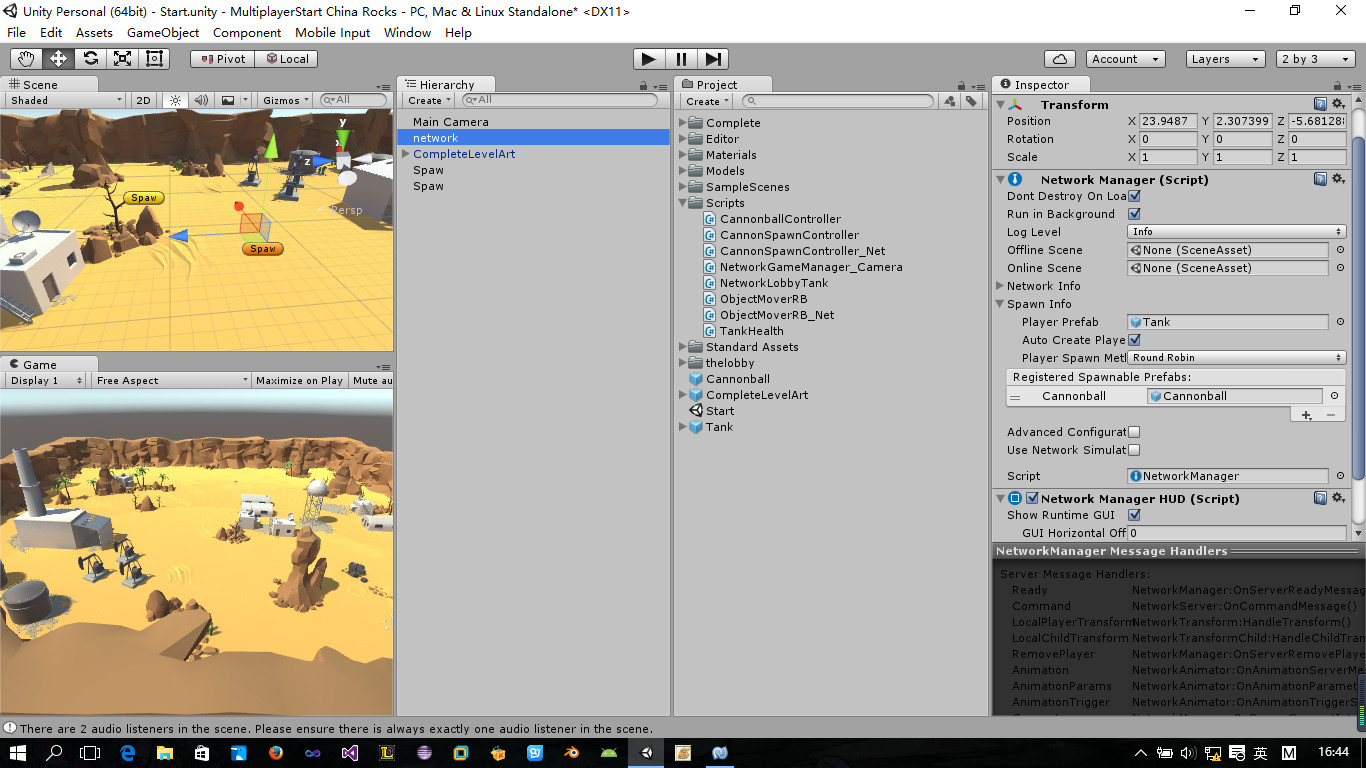Click Maximize on Play button
The image size is (1366, 768).
(x=299, y=381)
